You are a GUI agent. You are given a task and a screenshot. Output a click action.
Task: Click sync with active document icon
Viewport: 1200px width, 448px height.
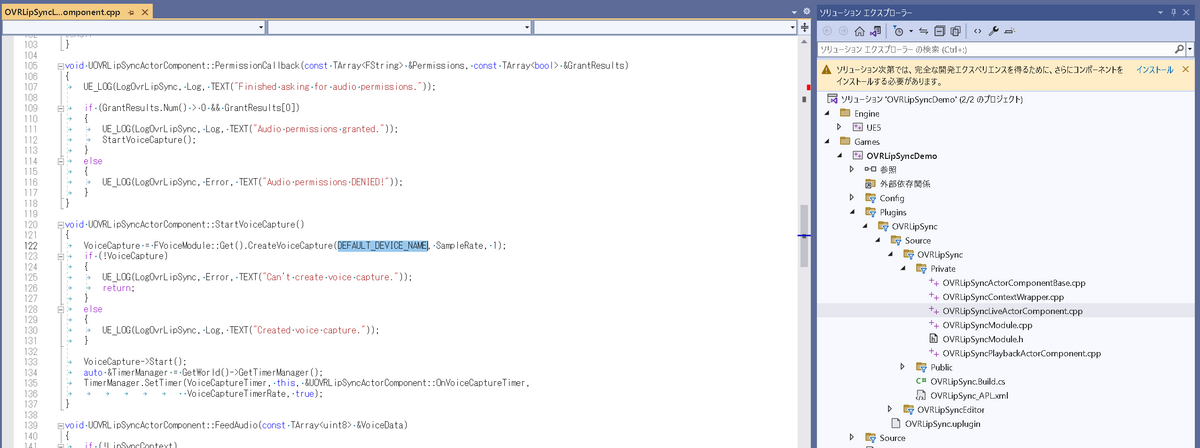[925, 30]
